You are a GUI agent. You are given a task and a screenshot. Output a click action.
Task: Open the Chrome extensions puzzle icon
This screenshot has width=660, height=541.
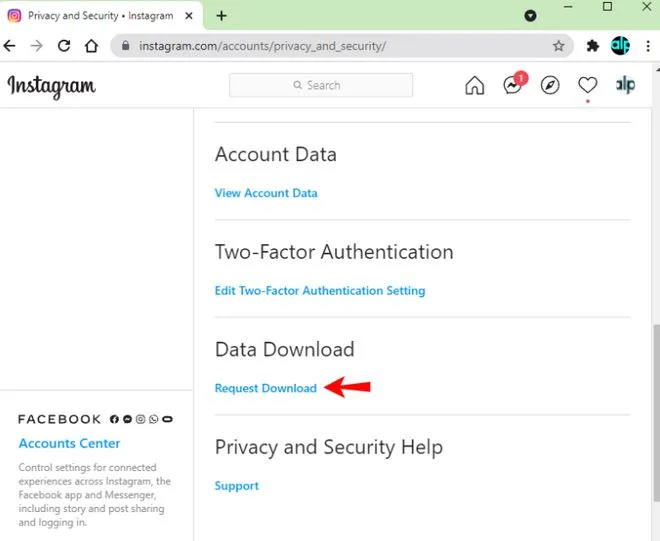tap(593, 46)
